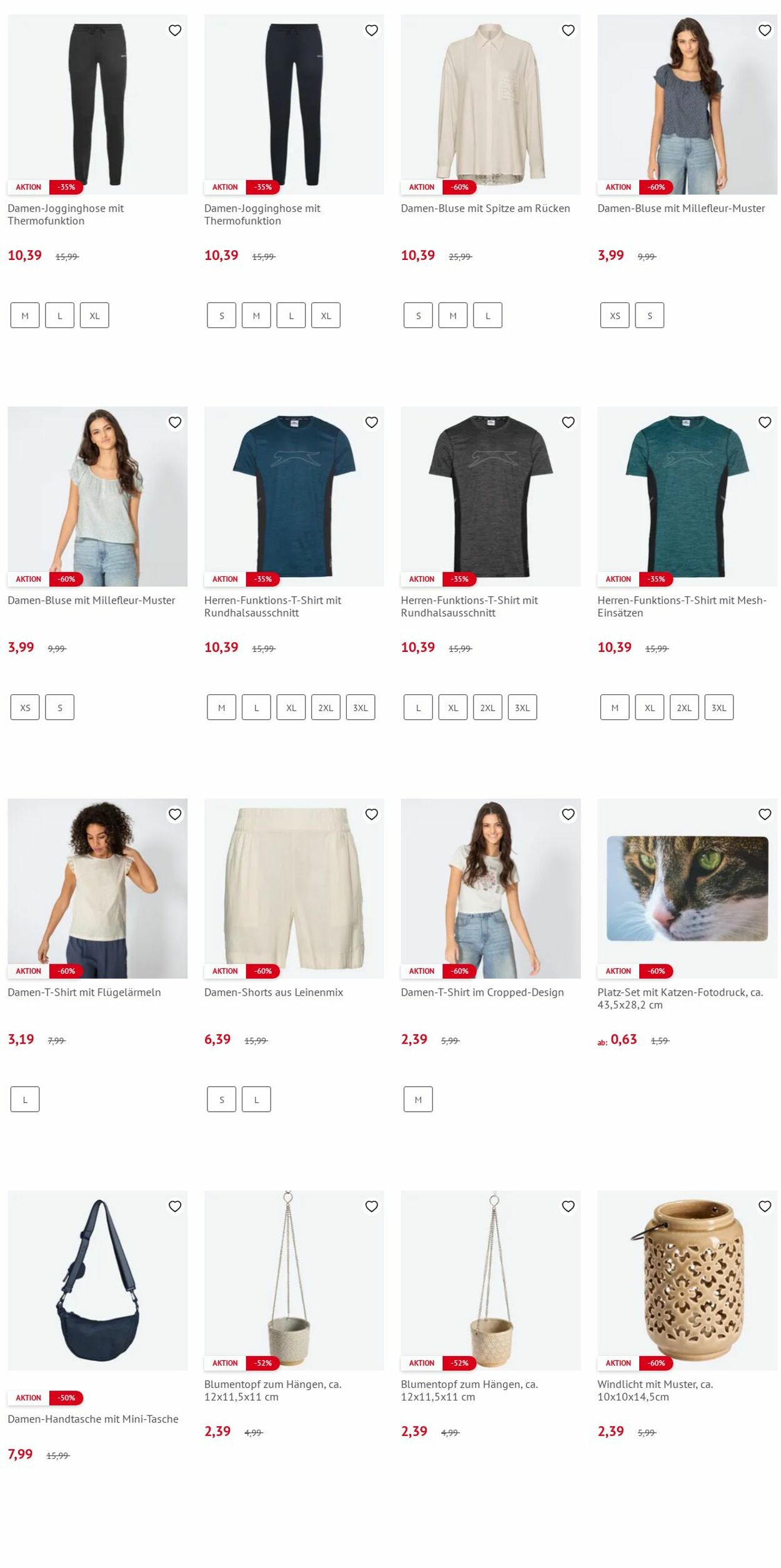This screenshot has width=781, height=1568.
Task: Favorite the blue Herren-Funktions-T-Shirt
Action: click(x=372, y=422)
